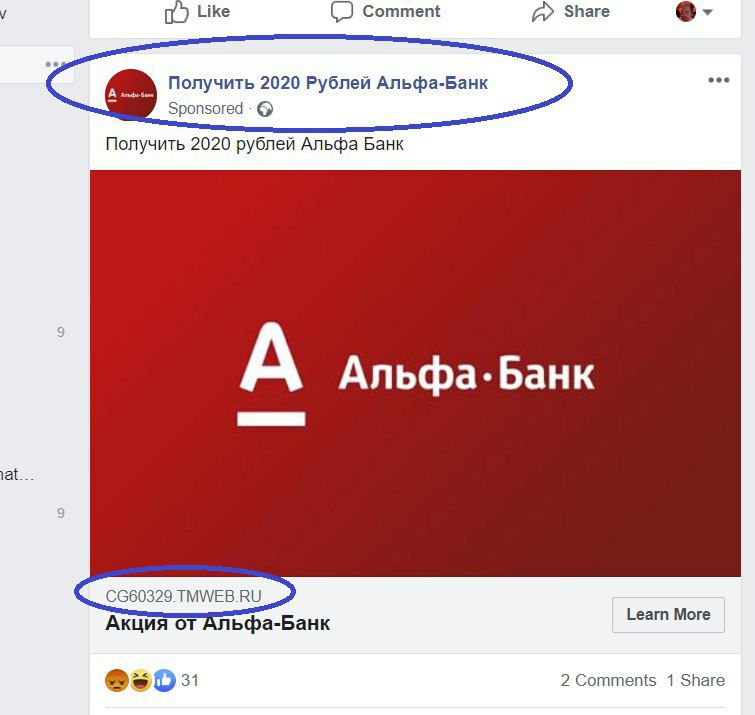Click the Sponsored label
This screenshot has height=715, width=755.
point(205,108)
